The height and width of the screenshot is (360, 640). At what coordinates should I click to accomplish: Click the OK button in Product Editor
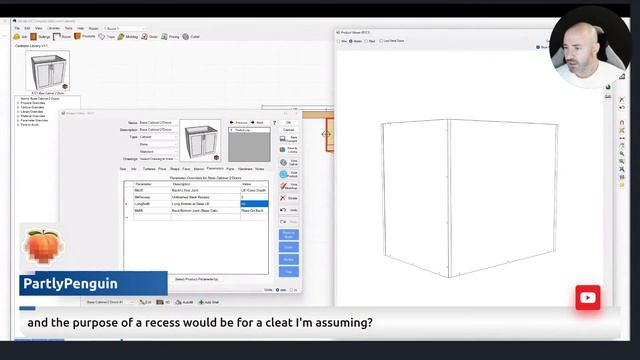pyautogui.click(x=289, y=123)
